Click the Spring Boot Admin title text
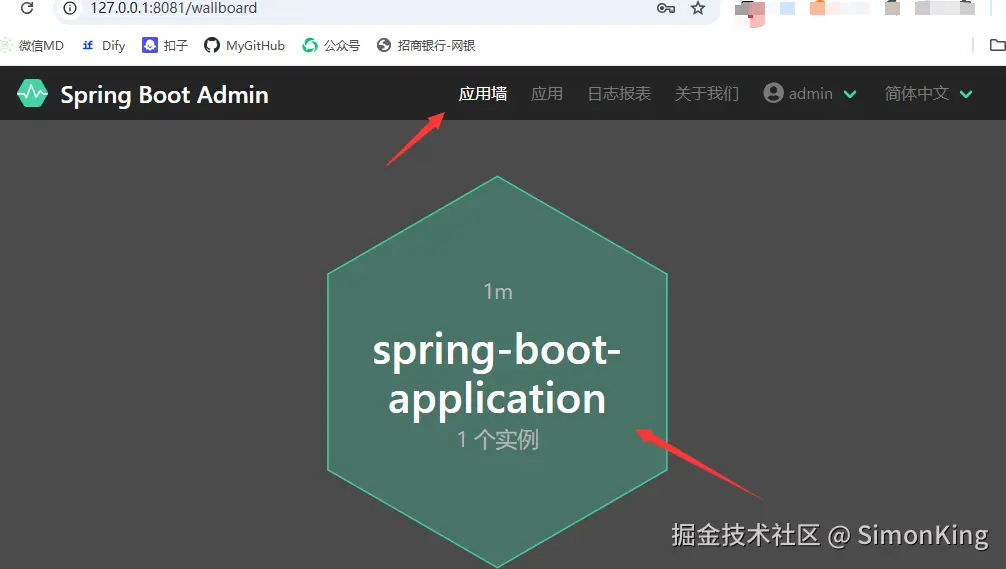Screen dimensions: 1006x569 (164, 95)
